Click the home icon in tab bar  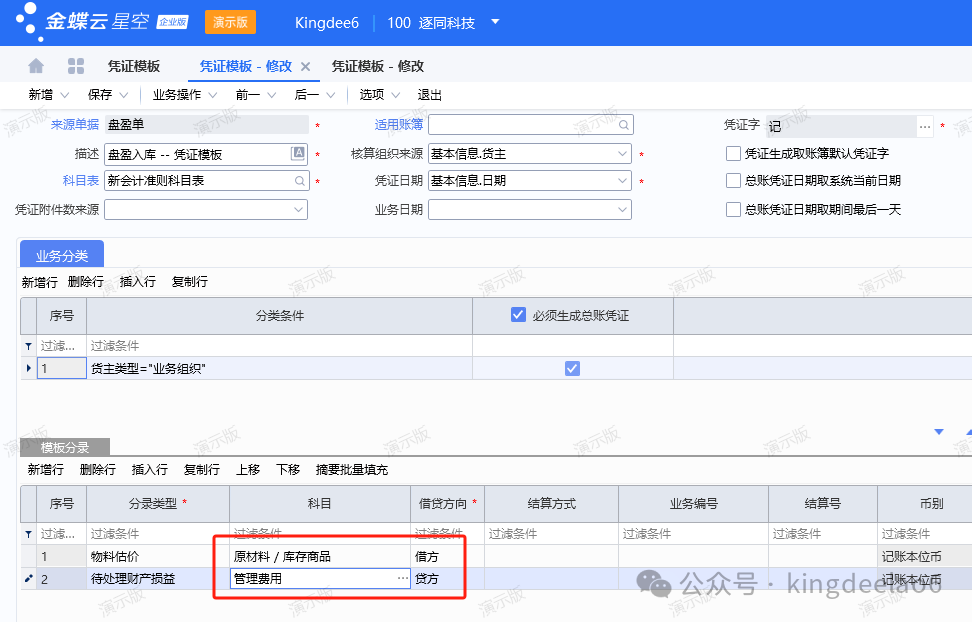[x=36, y=66]
